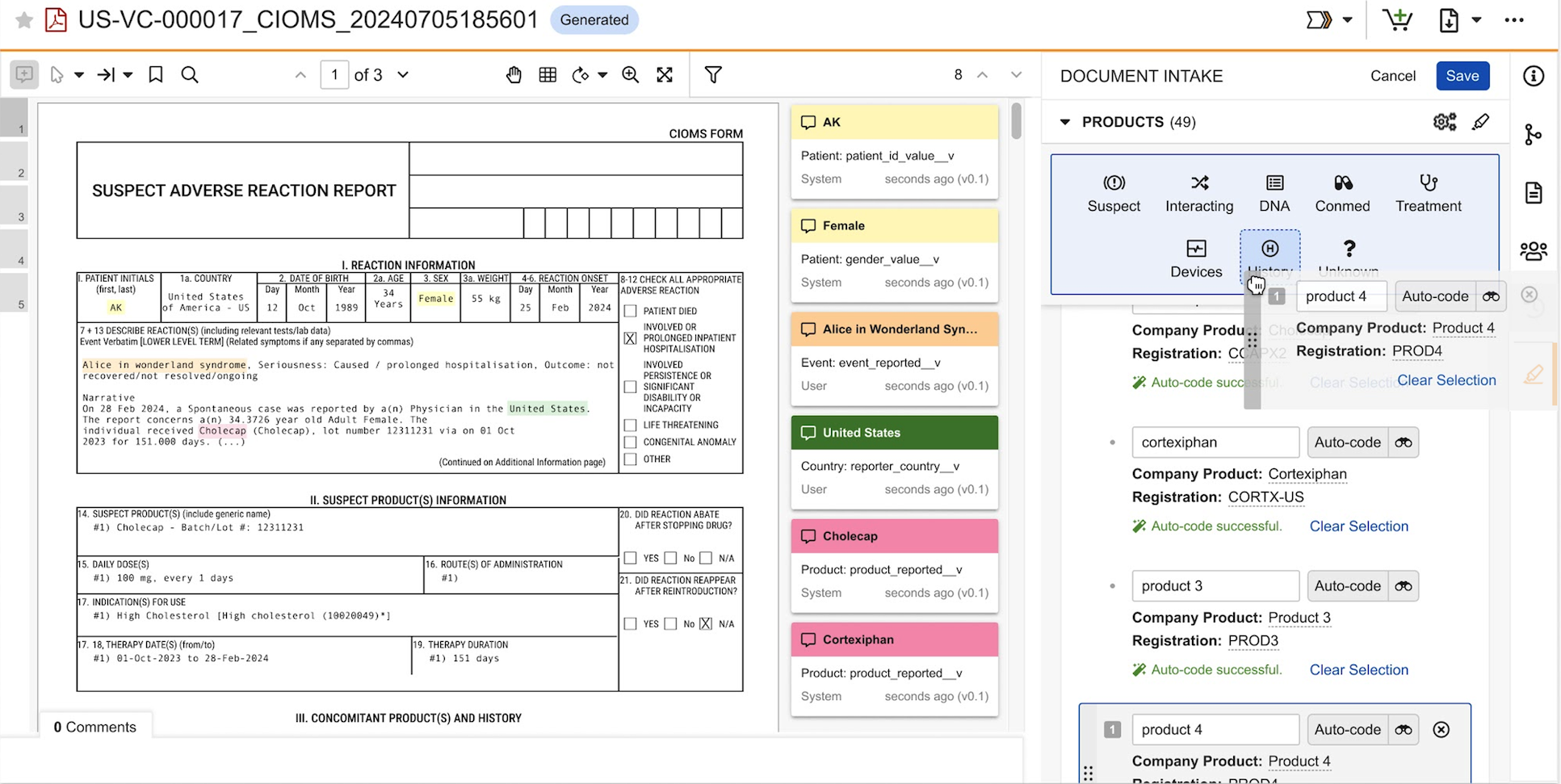Viewport: 1561px width, 784px height.
Task: Open the rotate options dropdown arrow
Action: 602,75
